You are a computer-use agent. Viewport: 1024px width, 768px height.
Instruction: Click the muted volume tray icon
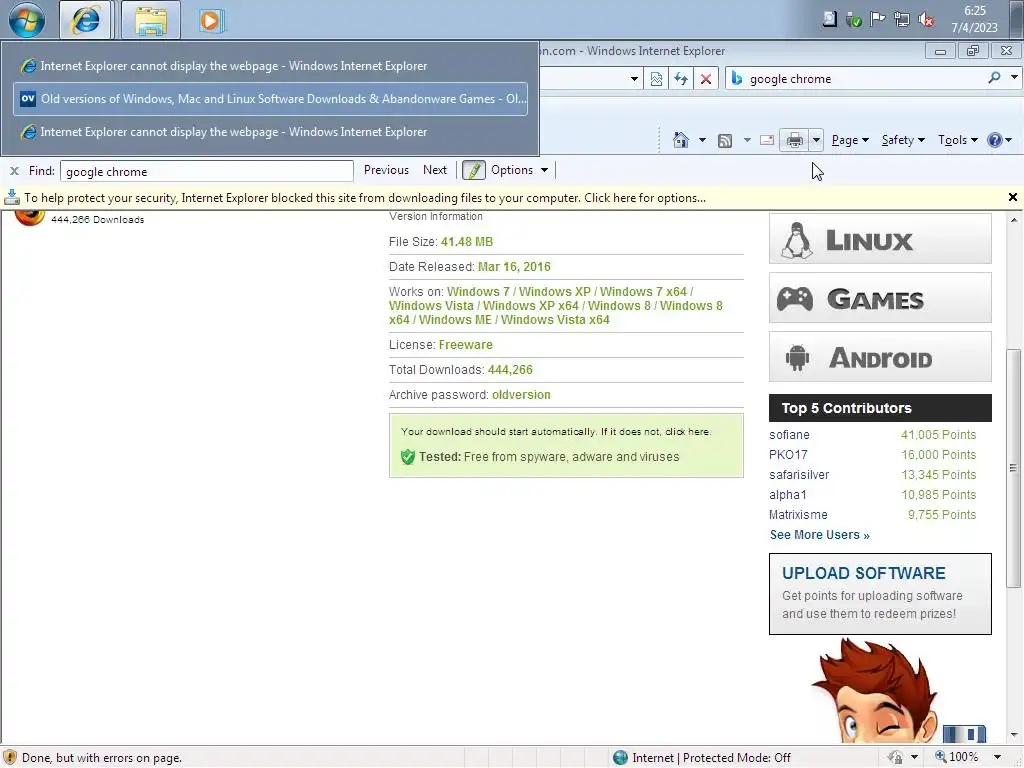926,20
